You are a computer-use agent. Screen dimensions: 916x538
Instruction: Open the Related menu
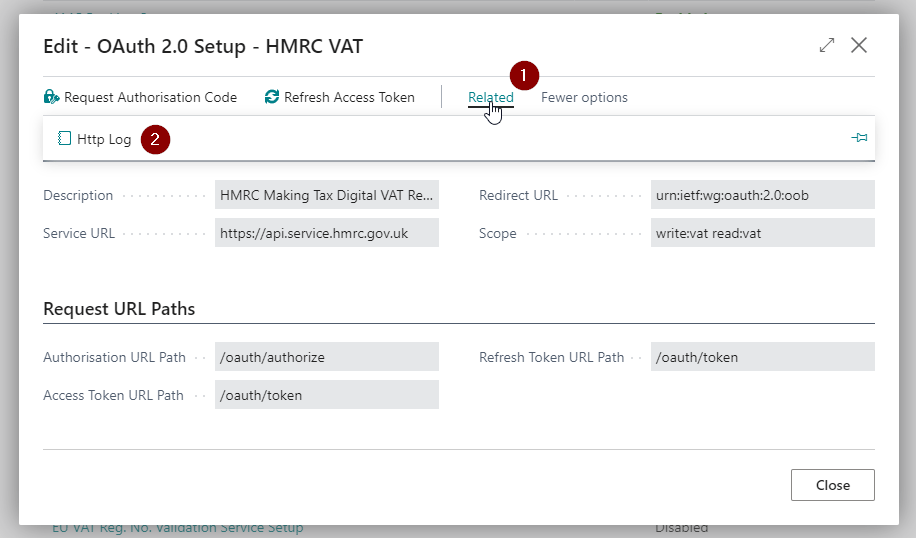pyautogui.click(x=490, y=97)
